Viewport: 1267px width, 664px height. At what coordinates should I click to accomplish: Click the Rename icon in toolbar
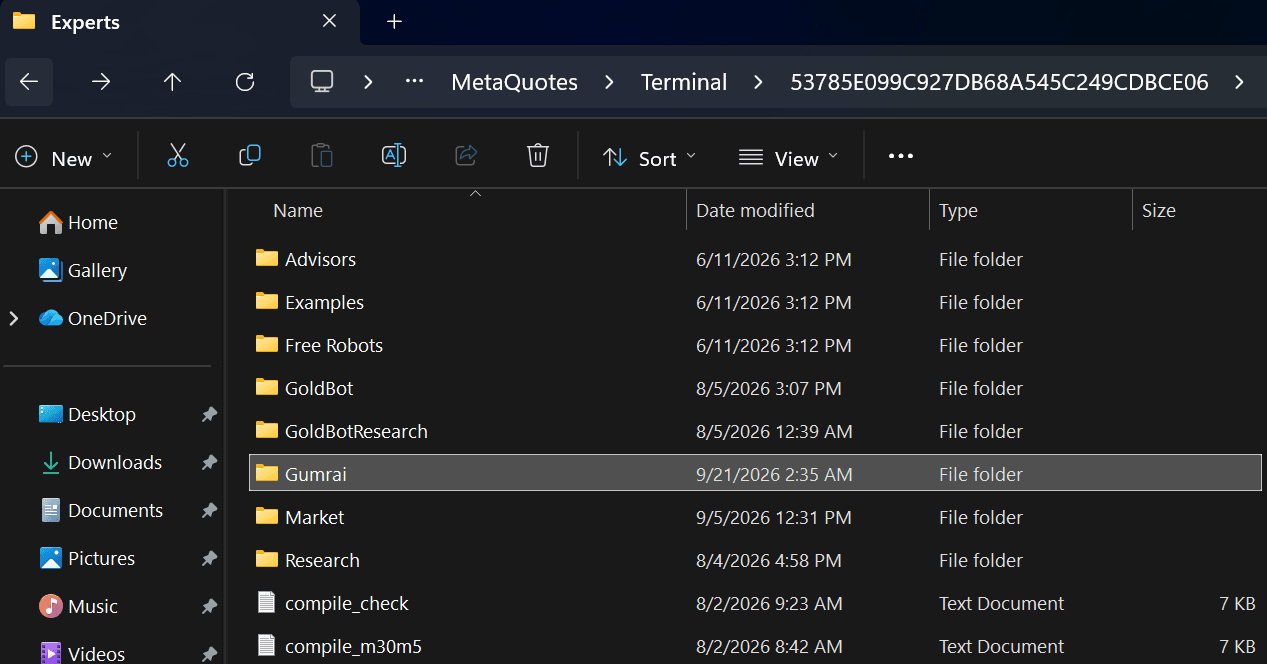[394, 156]
